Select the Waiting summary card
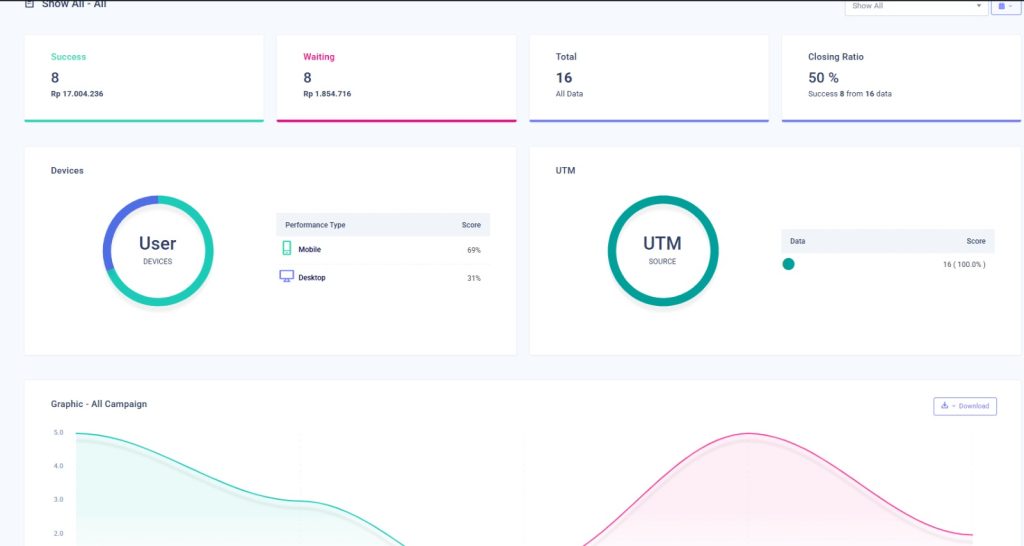The height and width of the screenshot is (546, 1024). point(396,77)
